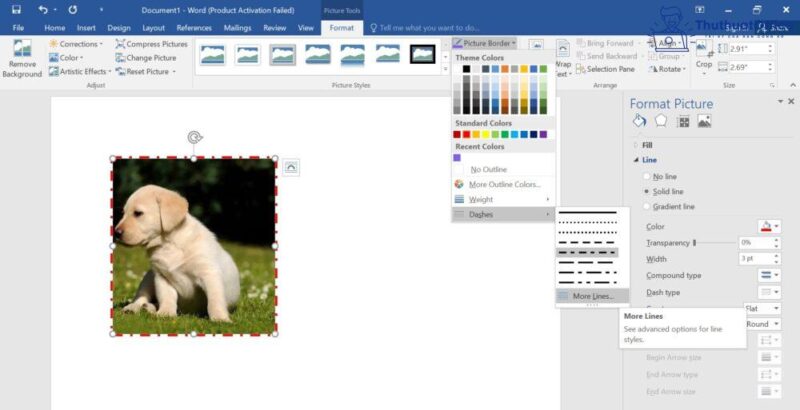Image resolution: width=800 pixels, height=410 pixels.
Task: Switch to the Picture tab icon in Format Picture
Action: 704,122
